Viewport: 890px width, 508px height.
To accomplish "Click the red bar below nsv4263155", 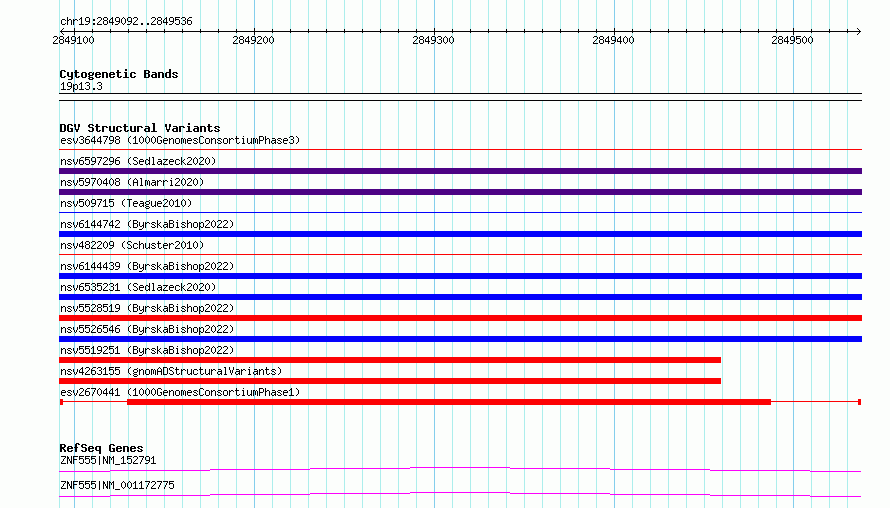I will [x=390, y=381].
